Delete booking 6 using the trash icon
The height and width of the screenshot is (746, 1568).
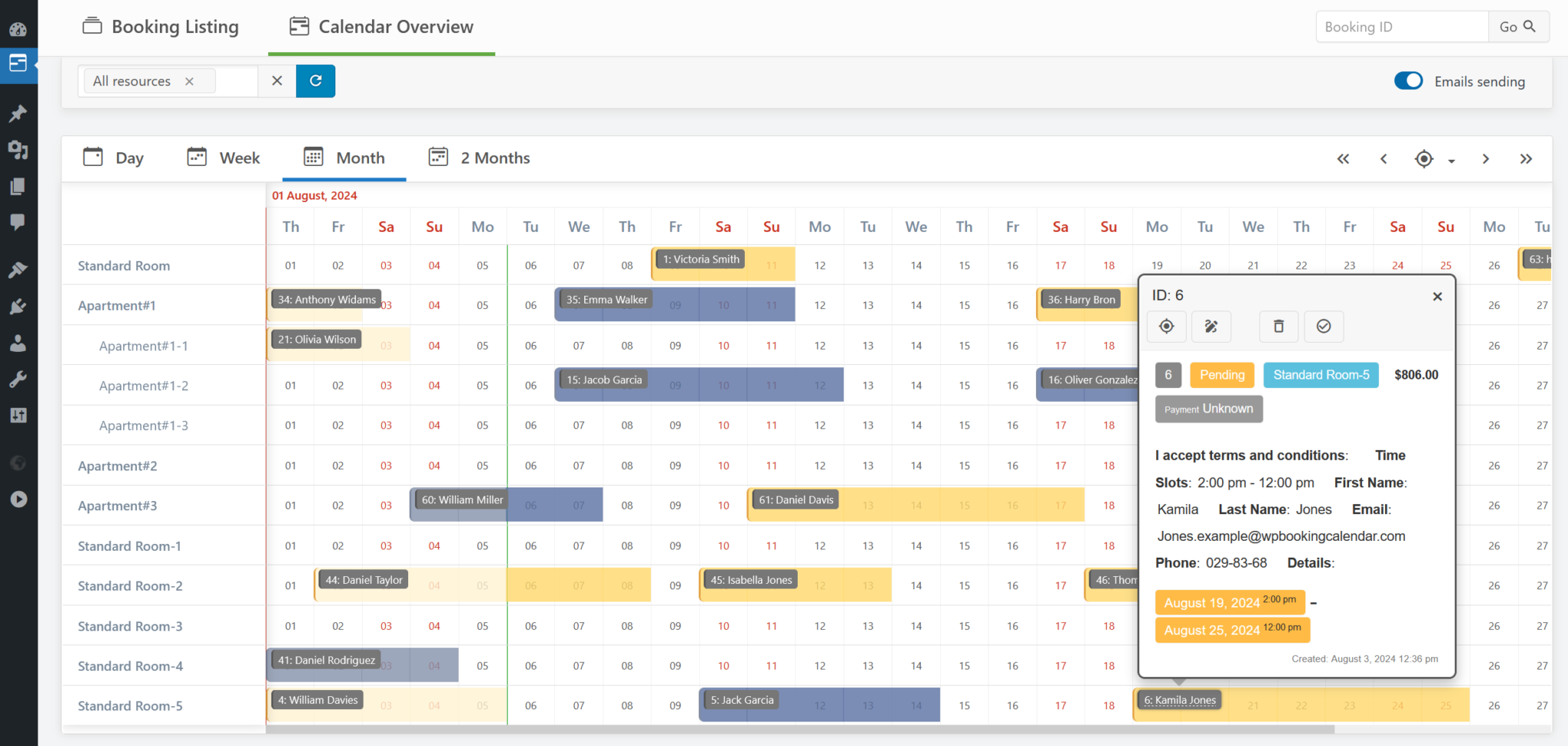[1278, 327]
